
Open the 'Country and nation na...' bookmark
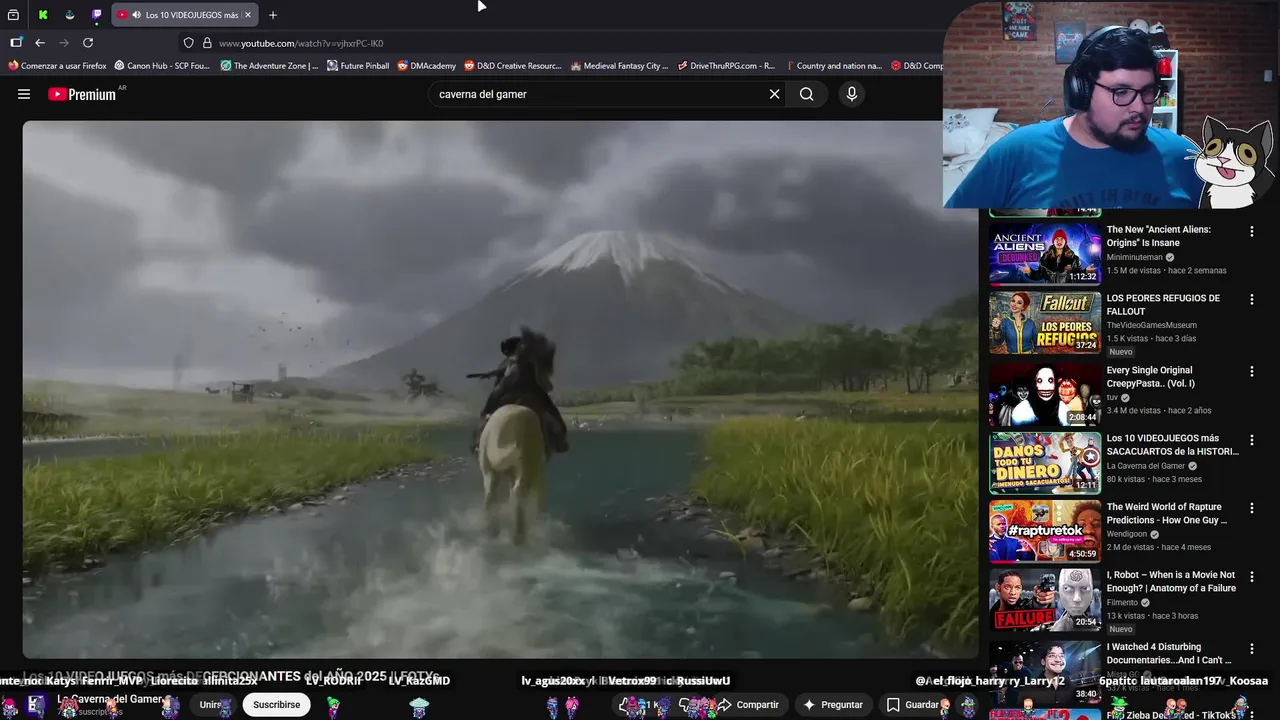tap(833, 66)
